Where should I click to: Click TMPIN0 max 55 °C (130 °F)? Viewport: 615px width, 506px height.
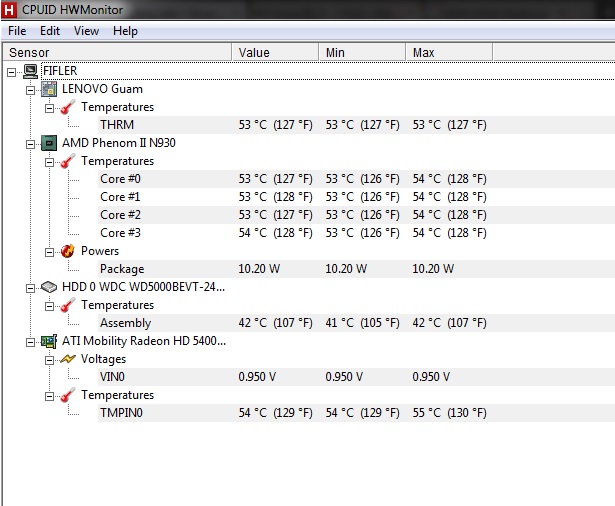(x=449, y=413)
